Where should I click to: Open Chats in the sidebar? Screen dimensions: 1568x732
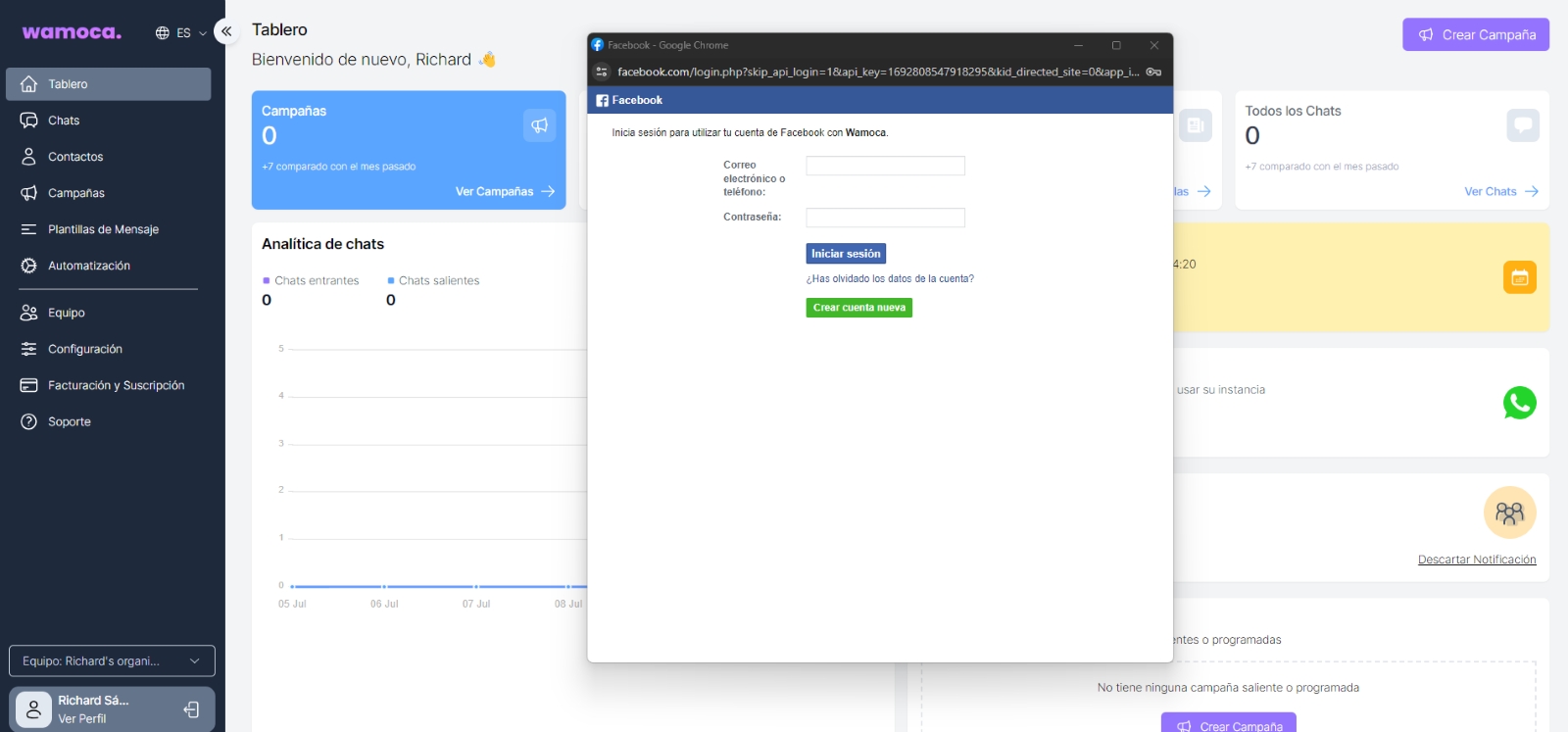64,121
